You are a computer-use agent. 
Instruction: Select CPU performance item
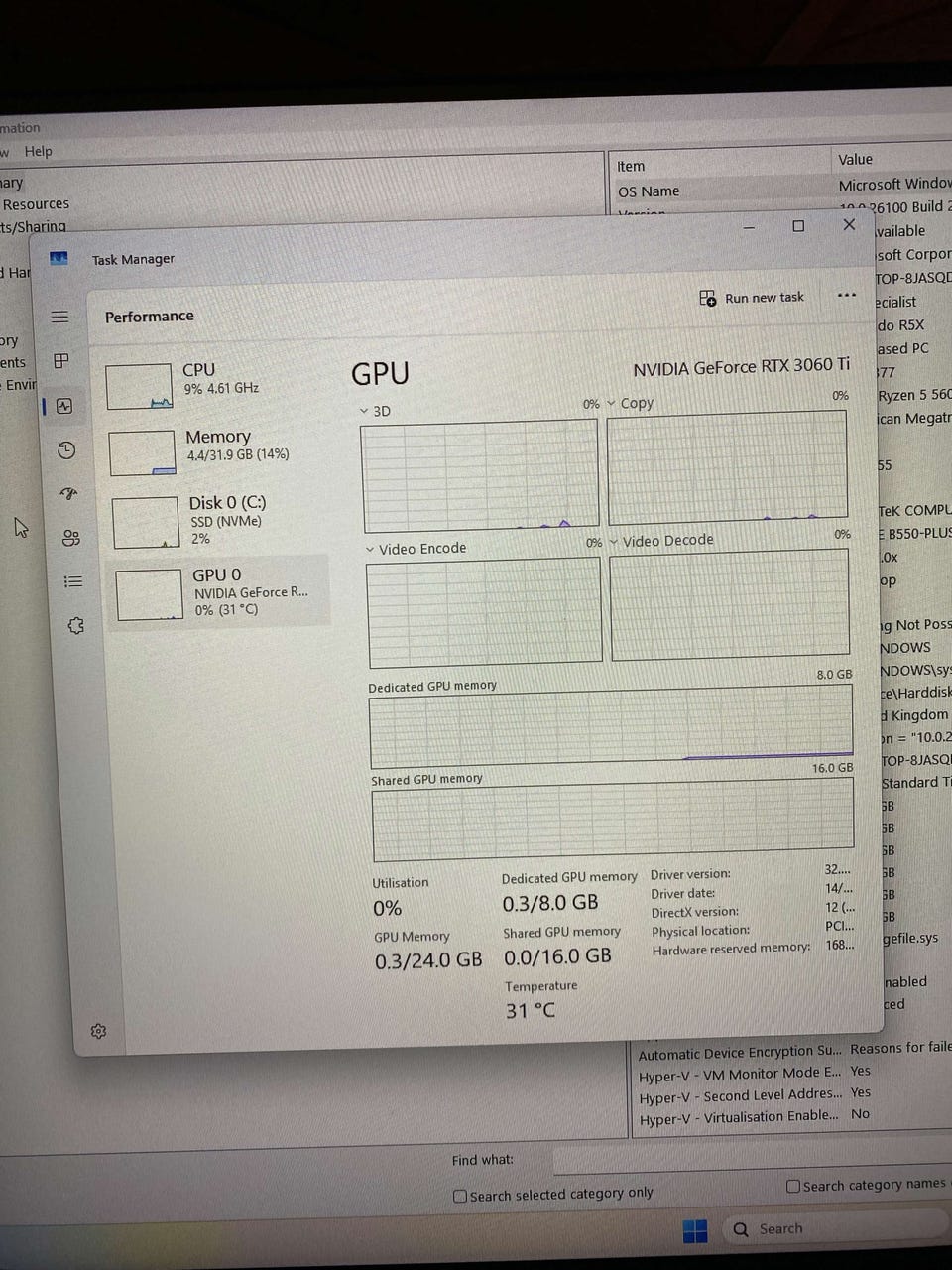point(213,385)
